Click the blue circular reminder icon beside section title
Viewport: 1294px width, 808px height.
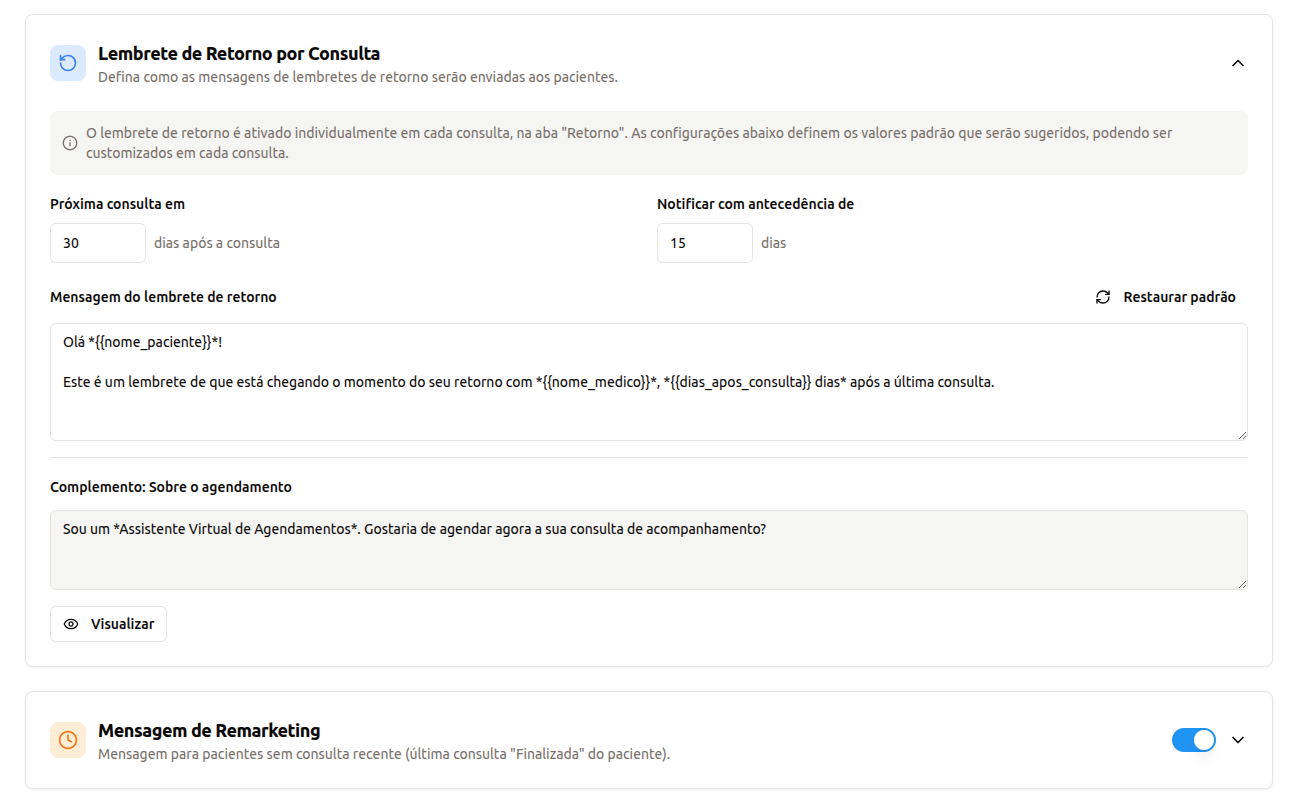click(68, 62)
